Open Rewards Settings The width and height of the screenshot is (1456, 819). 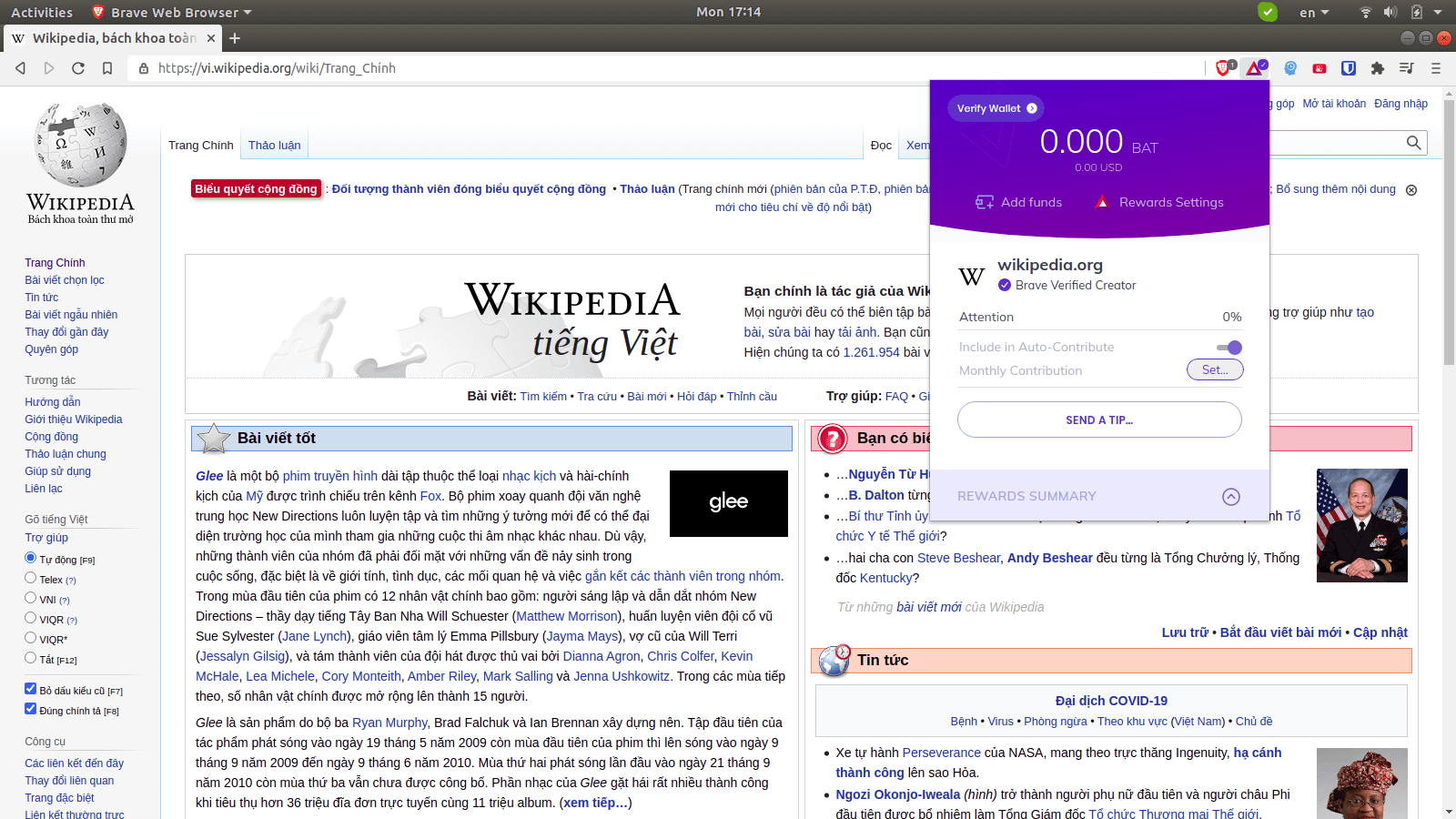click(1160, 202)
